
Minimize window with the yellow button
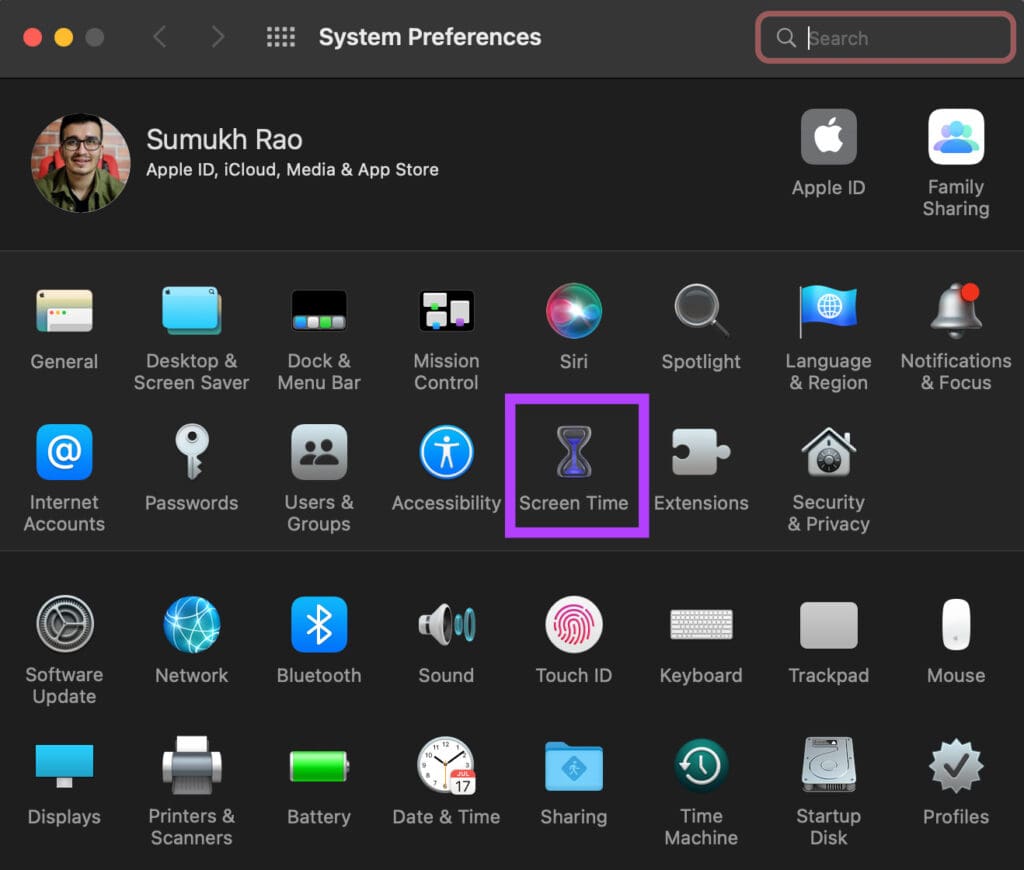[63, 37]
